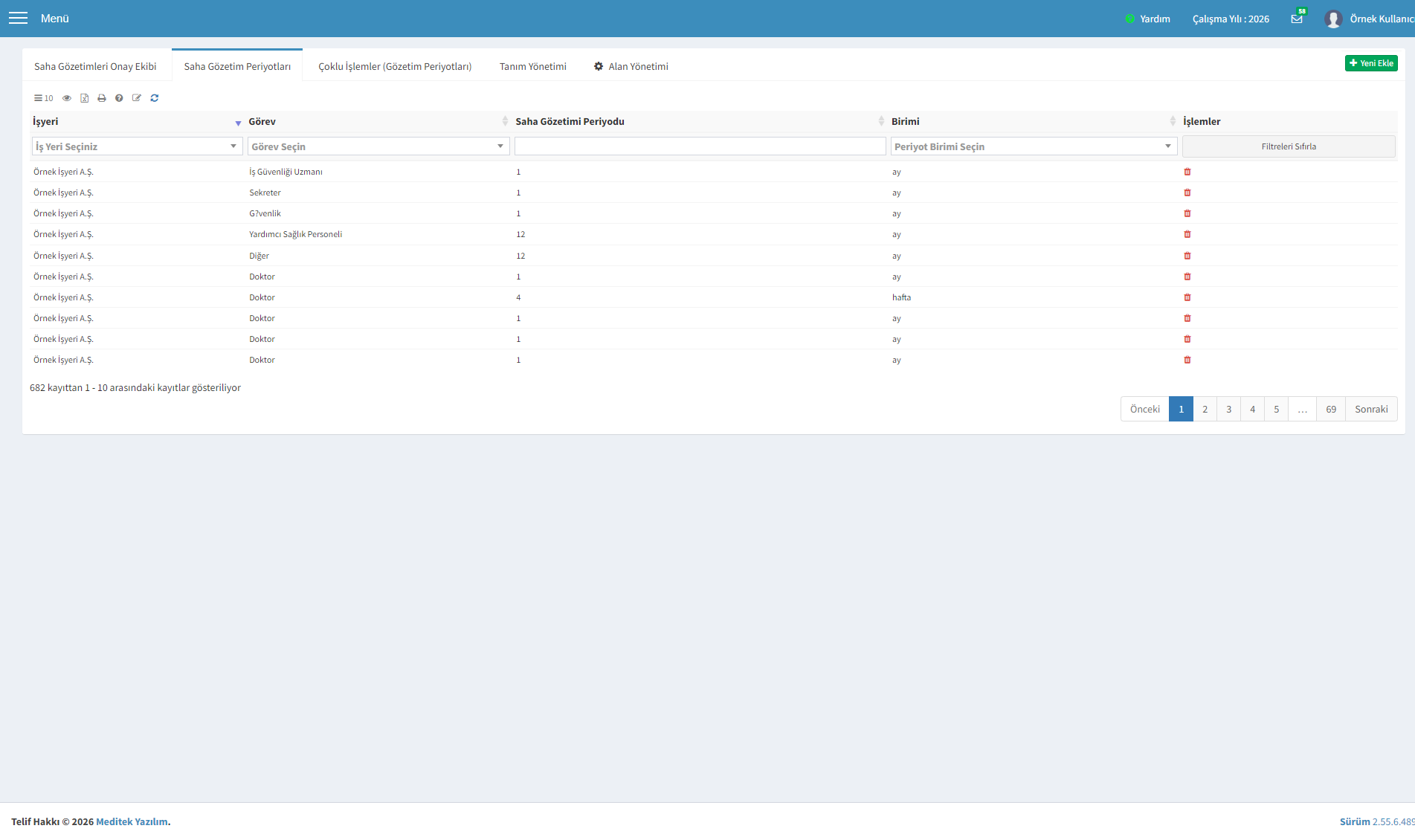Click the Filtreleri Sıfırla button

tap(1289, 146)
